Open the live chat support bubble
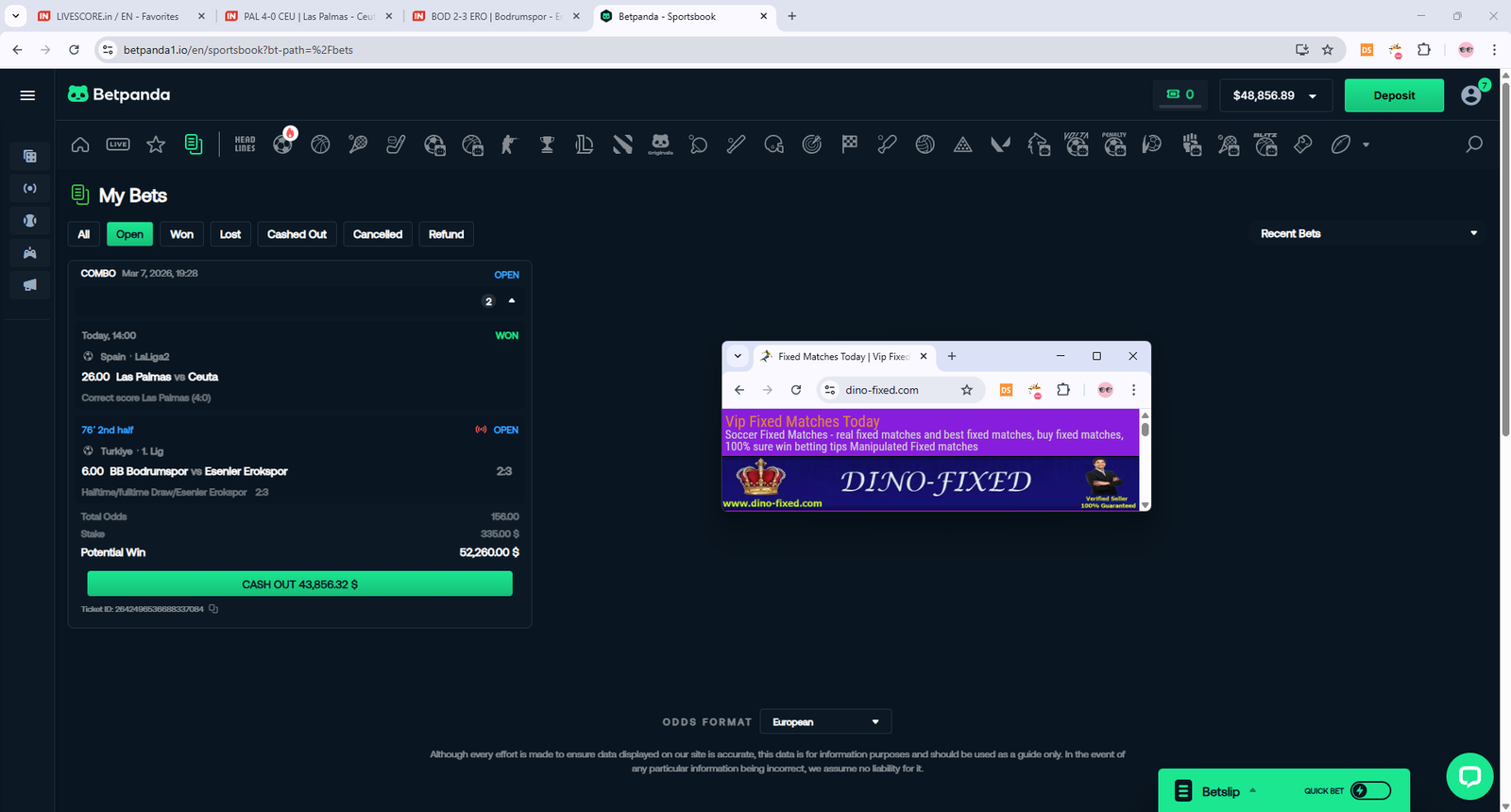Screen dimensions: 1511x812 click(x=1469, y=776)
